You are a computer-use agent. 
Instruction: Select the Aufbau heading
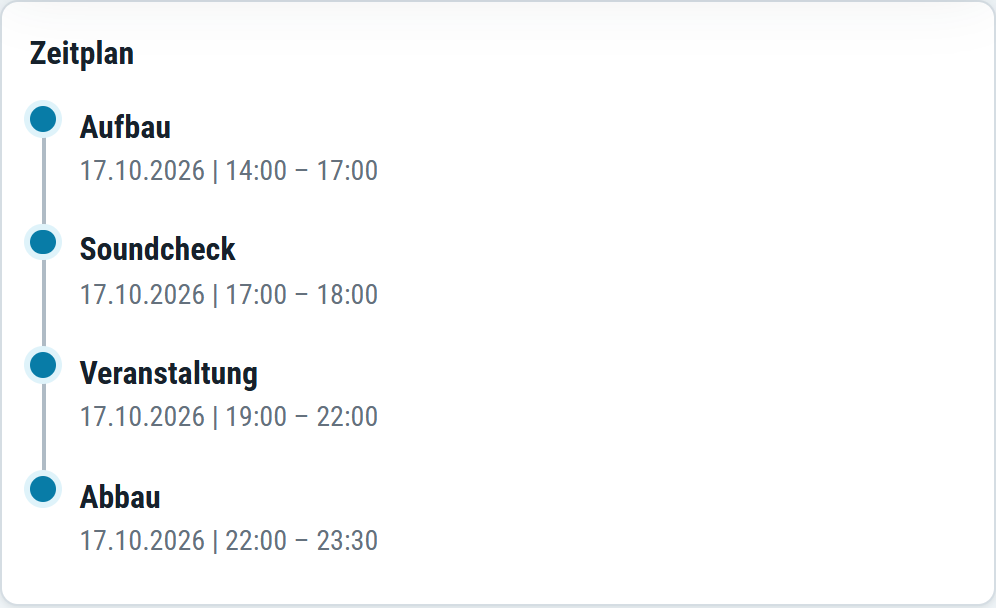click(125, 127)
